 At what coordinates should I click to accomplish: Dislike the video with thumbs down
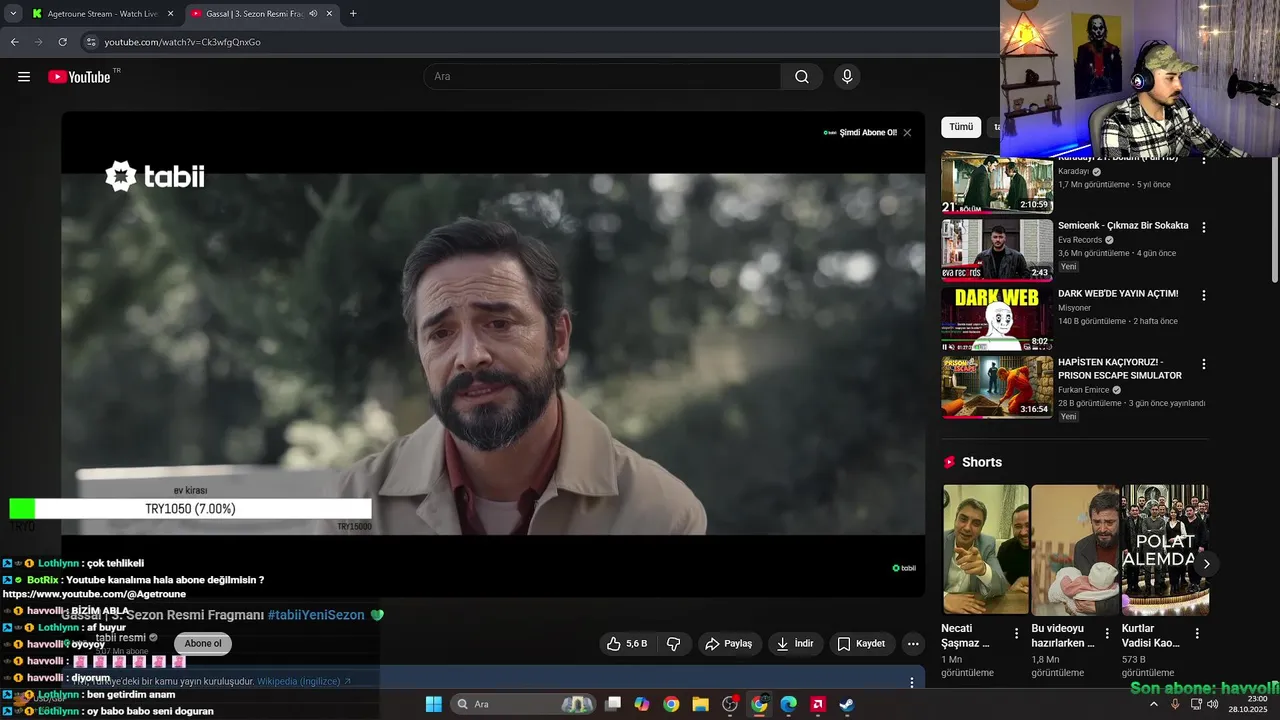(674, 644)
